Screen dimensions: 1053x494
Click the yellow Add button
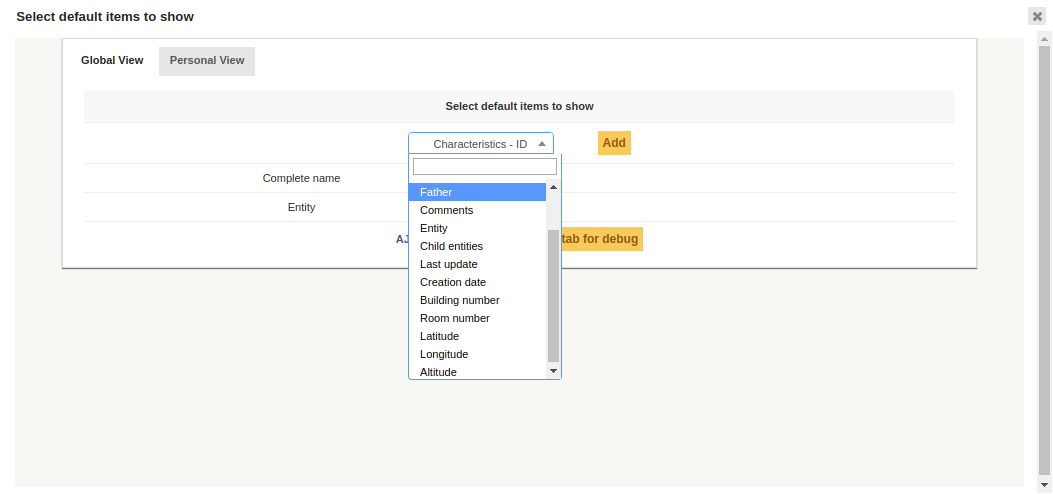(614, 143)
